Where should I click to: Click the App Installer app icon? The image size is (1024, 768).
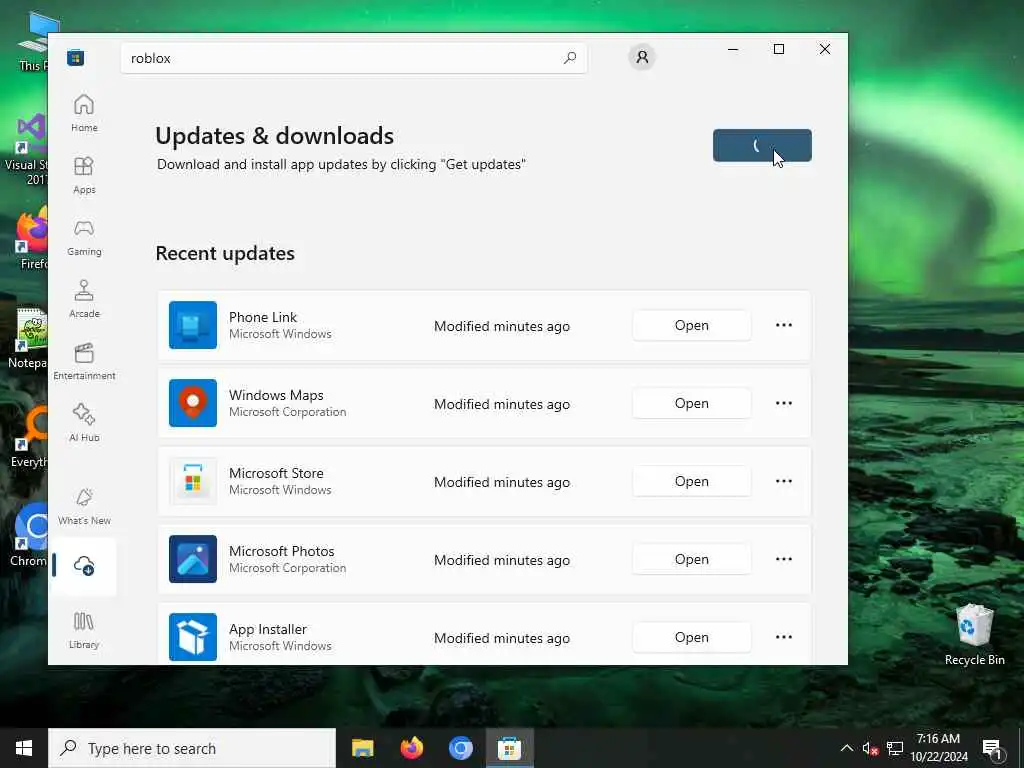click(x=193, y=637)
